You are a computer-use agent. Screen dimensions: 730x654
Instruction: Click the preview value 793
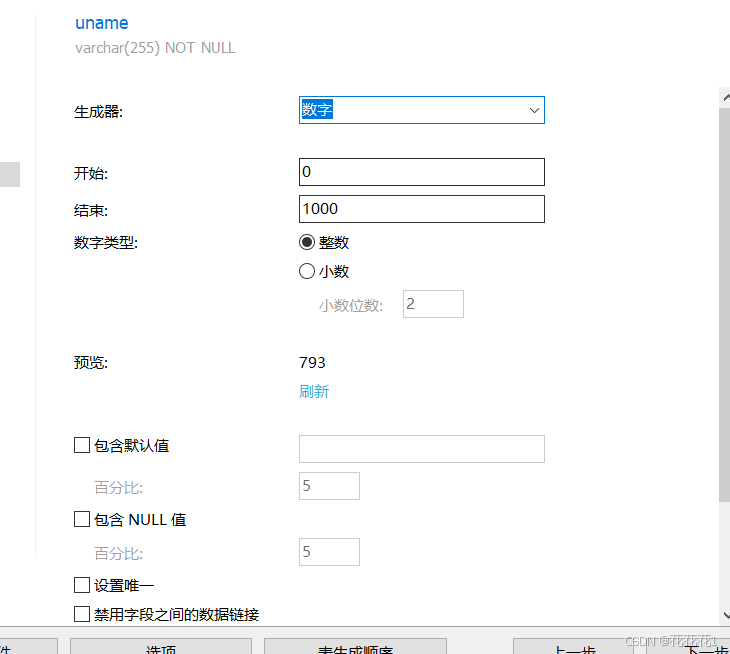click(312, 363)
